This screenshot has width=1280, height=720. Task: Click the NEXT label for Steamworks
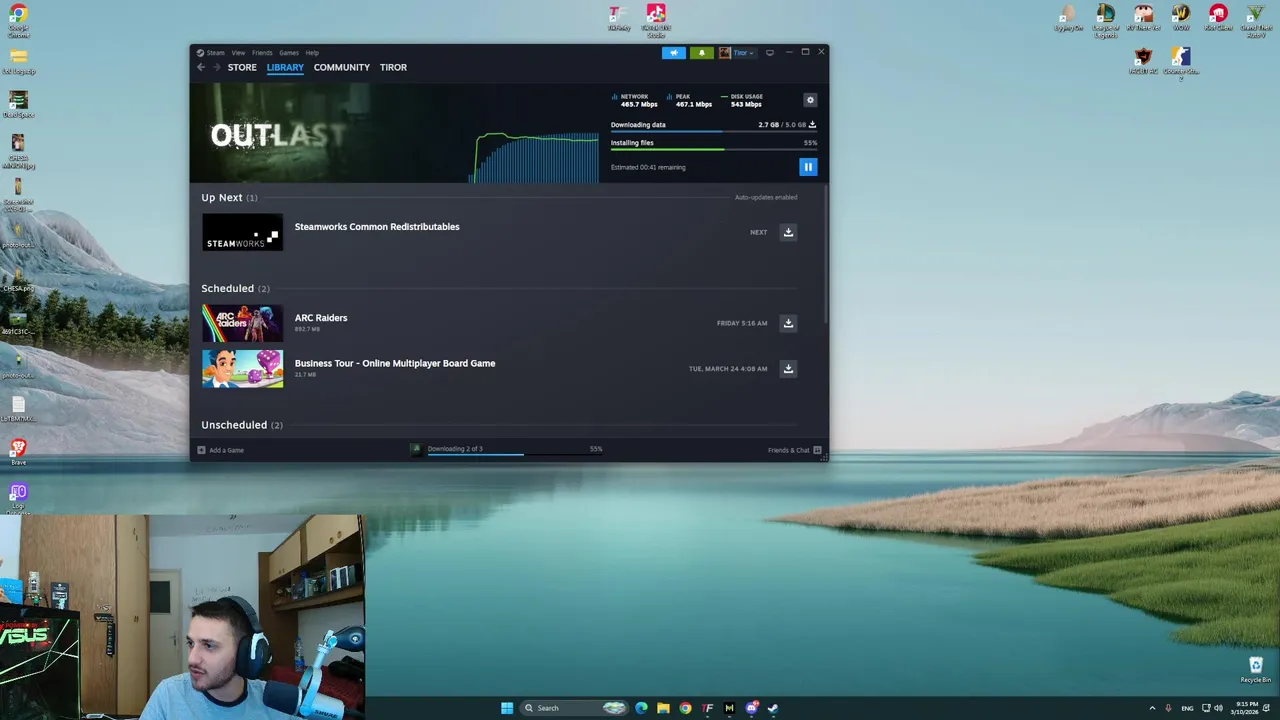tap(759, 232)
